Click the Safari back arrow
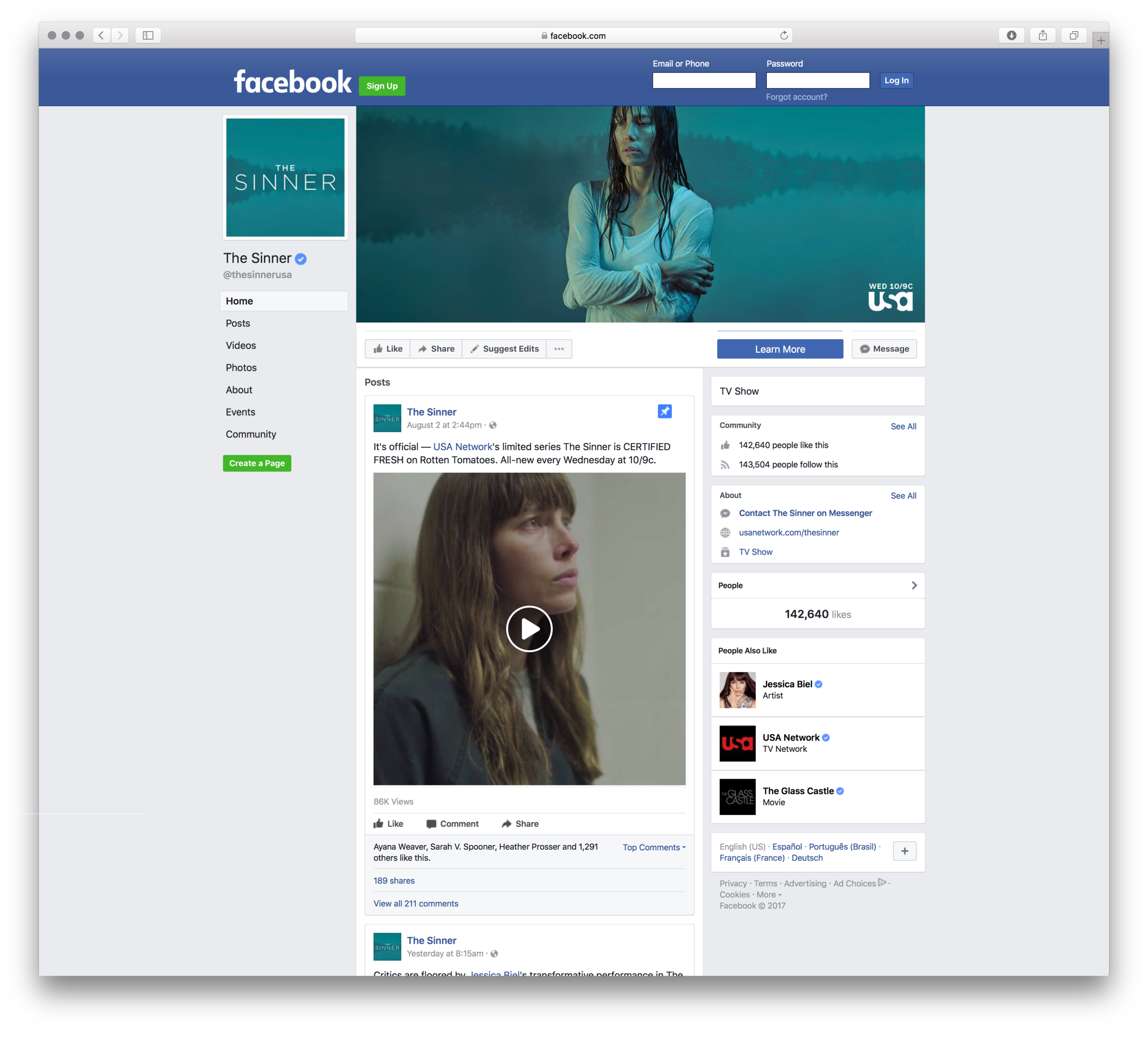Image resolution: width=1148 pixels, height=1056 pixels. [101, 35]
